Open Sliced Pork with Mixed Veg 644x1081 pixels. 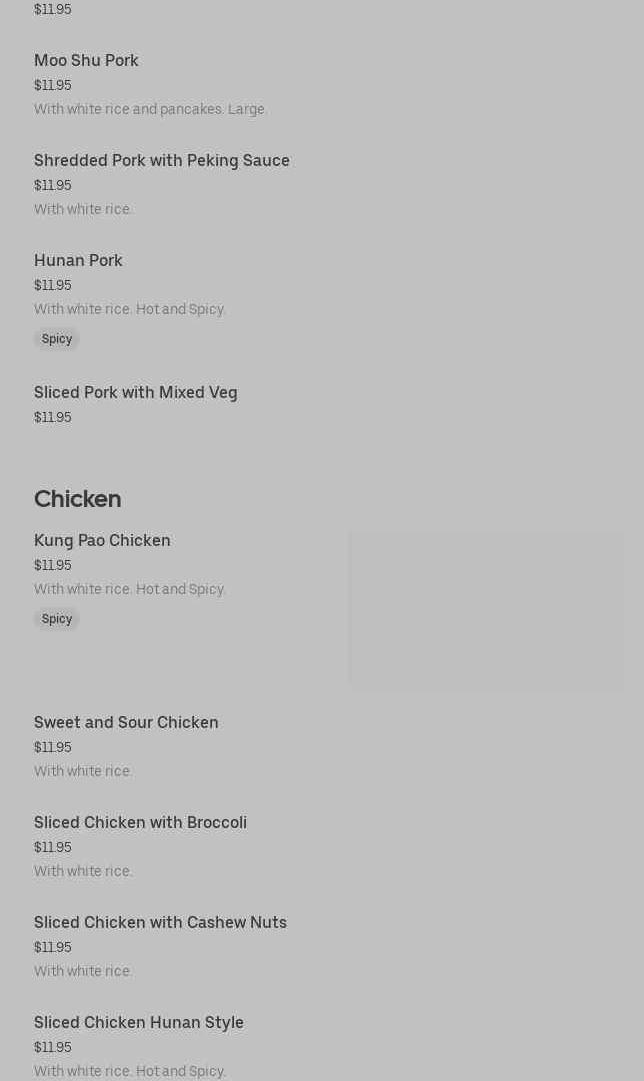click(x=135, y=393)
